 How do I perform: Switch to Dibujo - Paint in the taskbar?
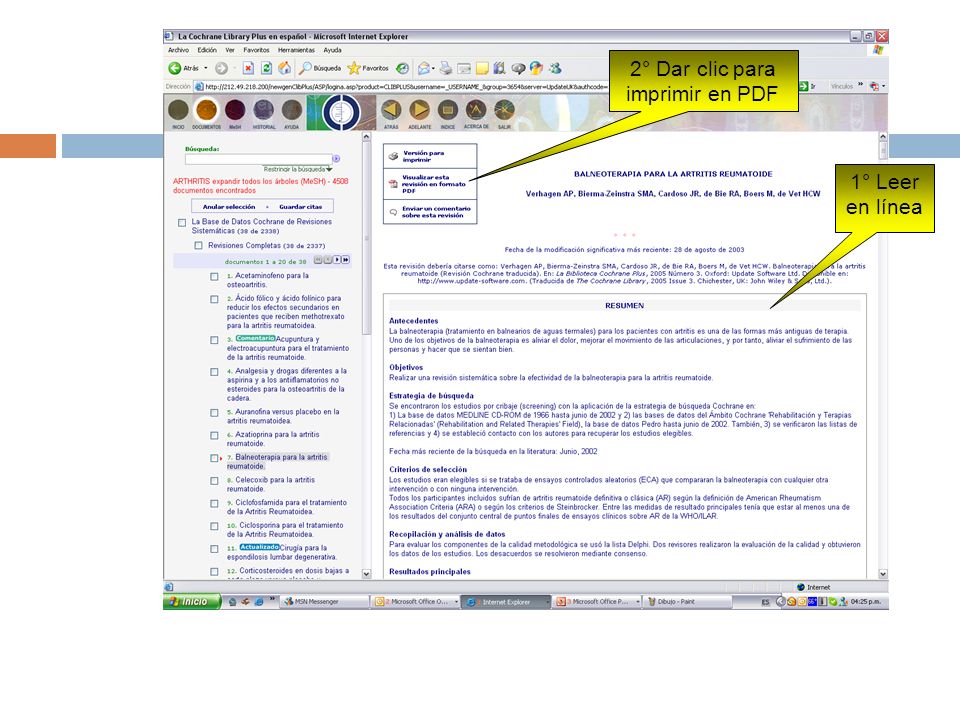click(688, 602)
